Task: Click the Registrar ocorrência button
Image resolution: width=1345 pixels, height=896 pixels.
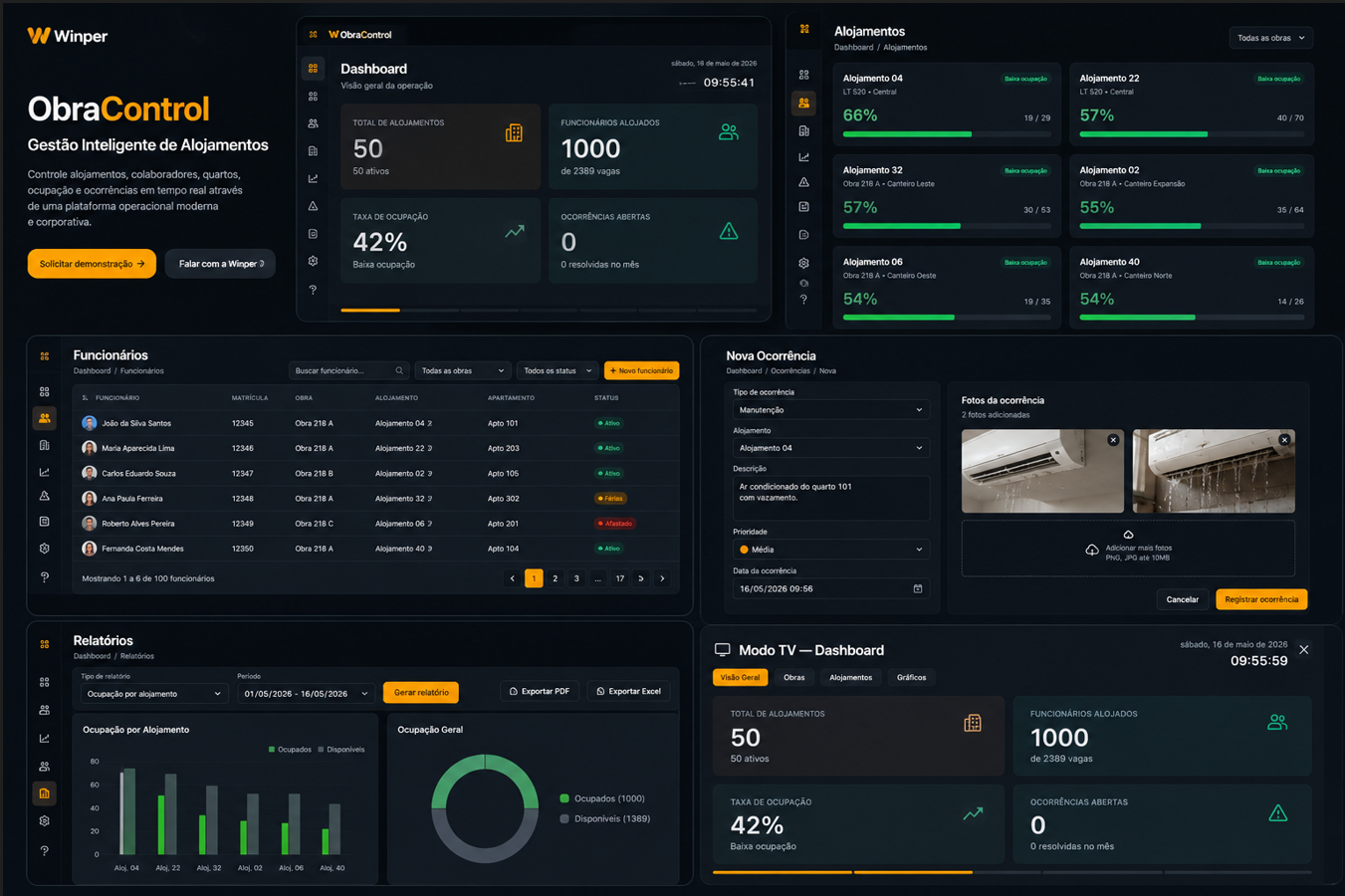Action: [1260, 599]
